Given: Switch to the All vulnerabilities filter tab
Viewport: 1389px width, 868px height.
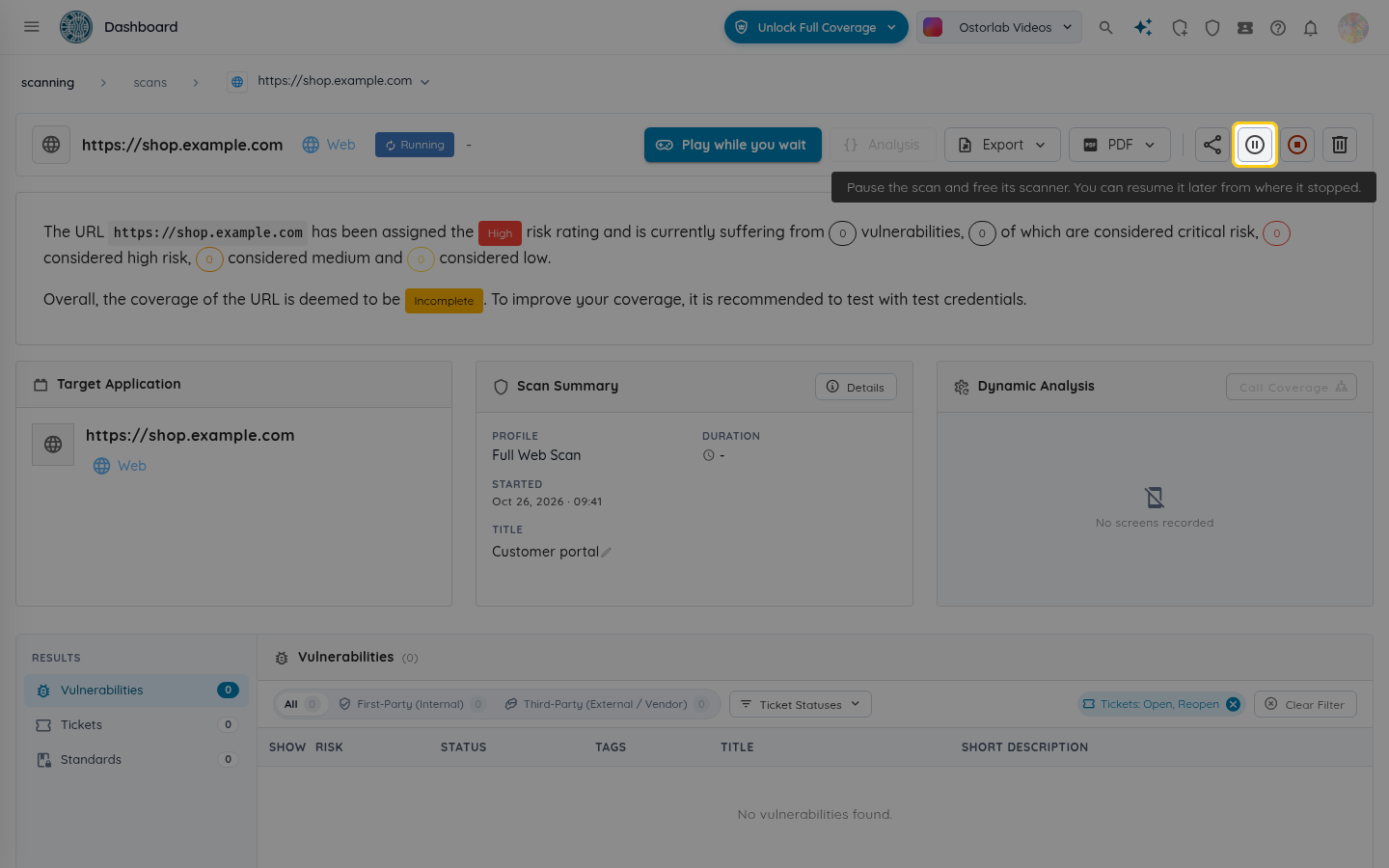Looking at the screenshot, I should (x=301, y=704).
